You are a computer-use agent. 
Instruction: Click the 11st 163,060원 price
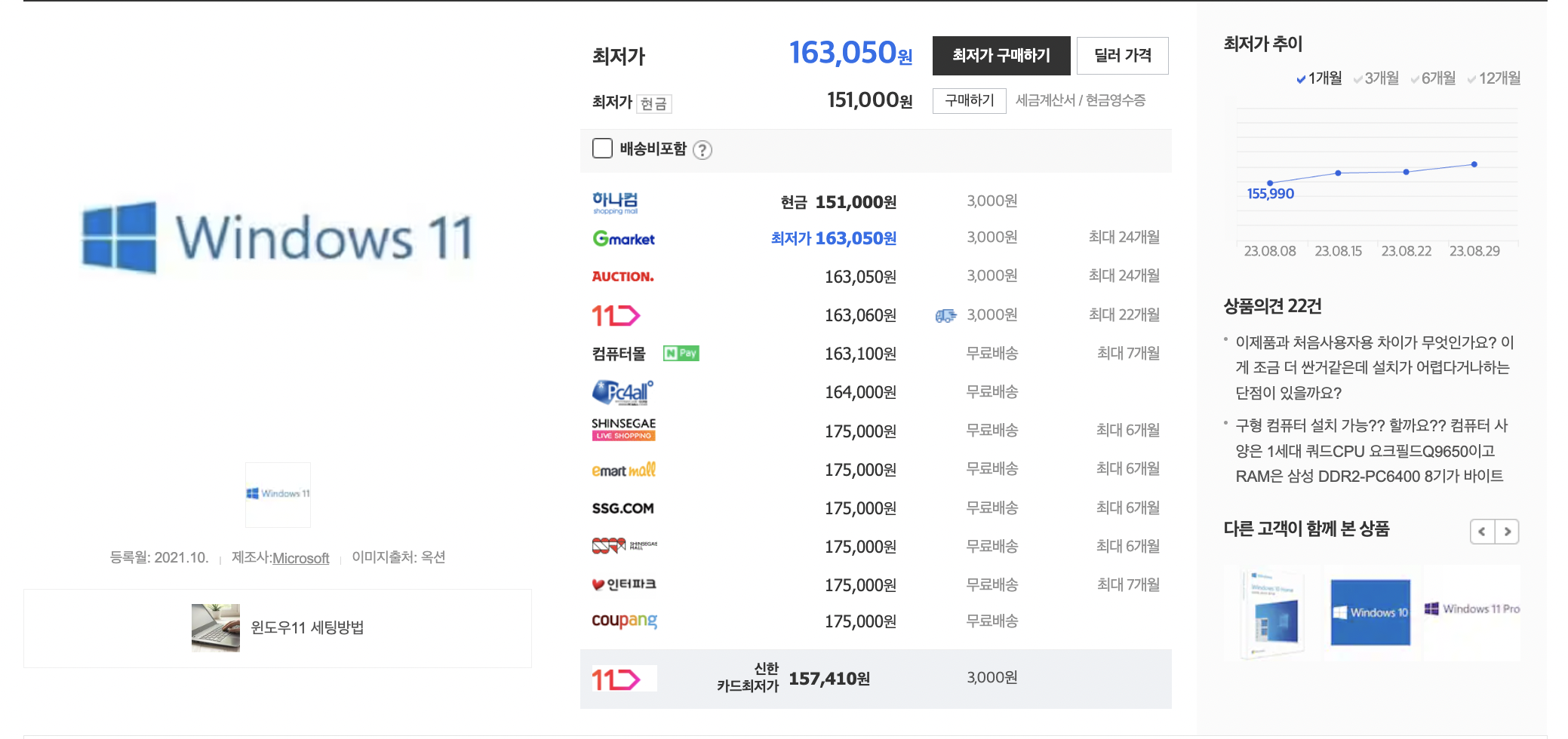(x=860, y=315)
